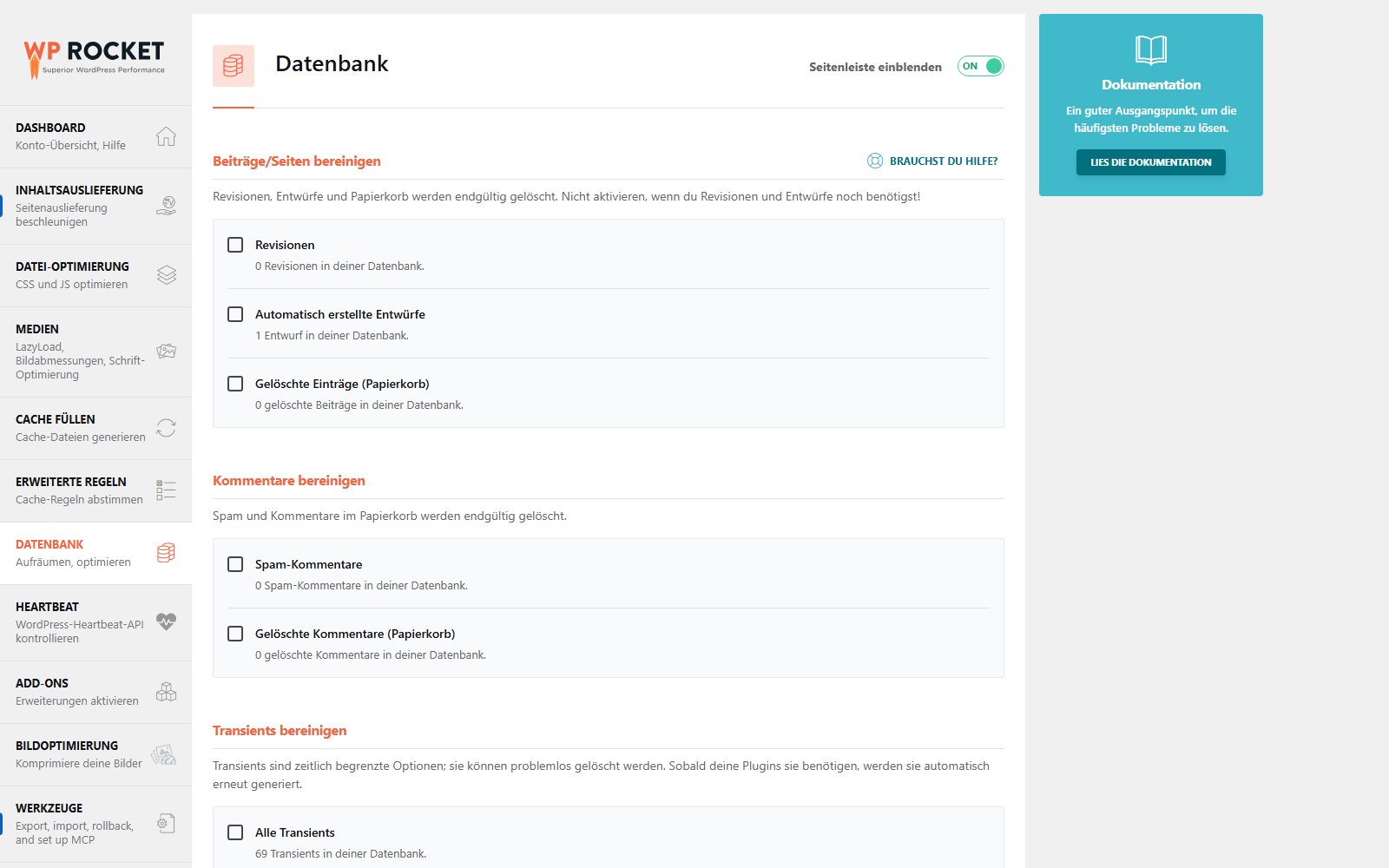Enable Automatisch erstellte Entwürfe checkbox
This screenshot has height=868, width=1389.
(x=235, y=314)
